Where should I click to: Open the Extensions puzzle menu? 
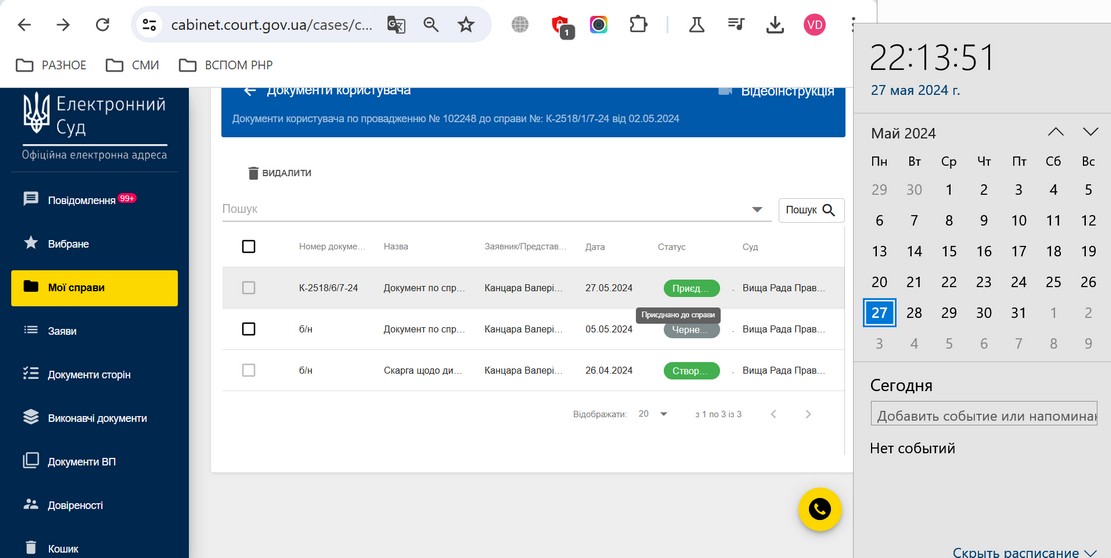pos(638,25)
